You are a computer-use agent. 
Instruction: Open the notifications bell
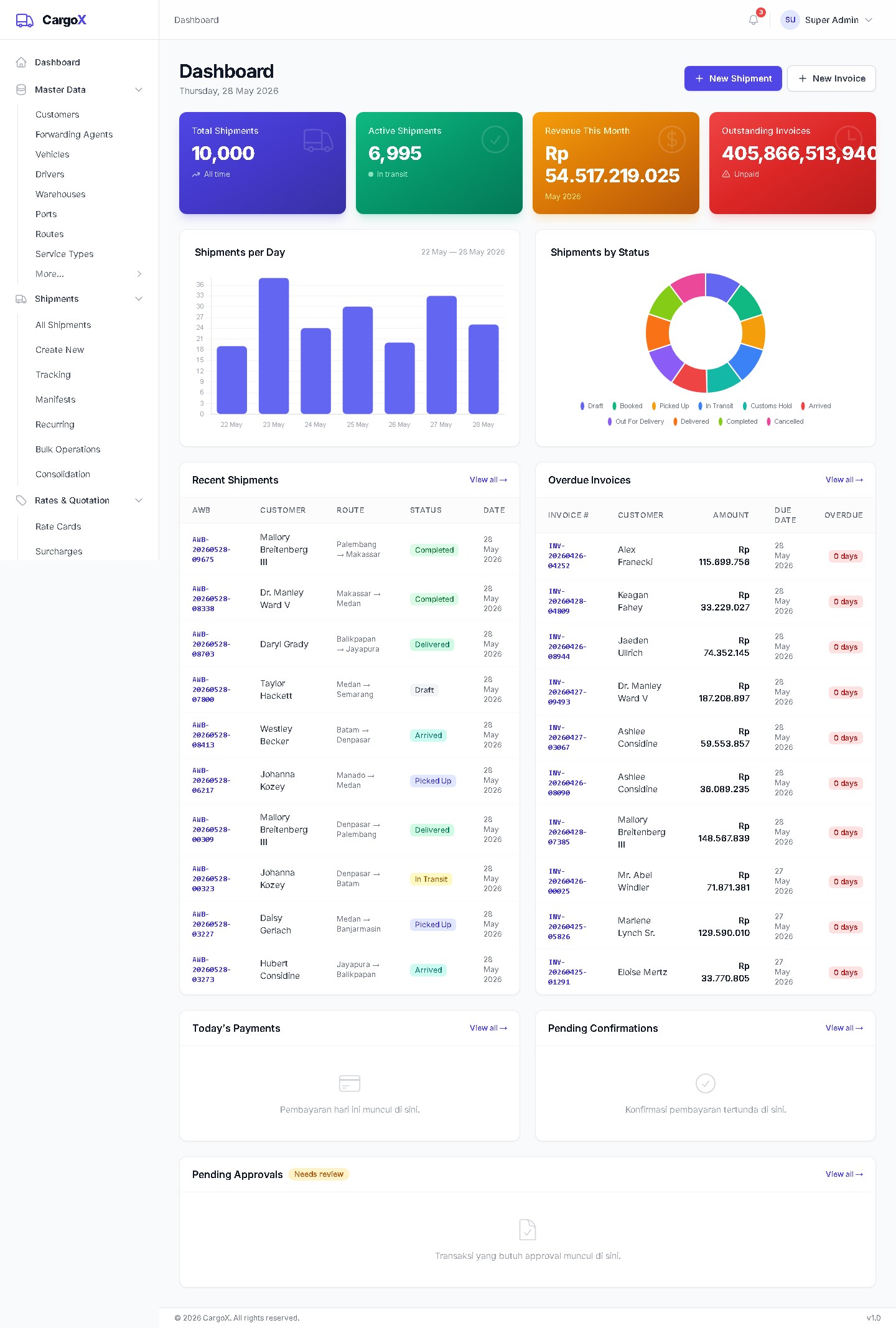click(x=754, y=20)
